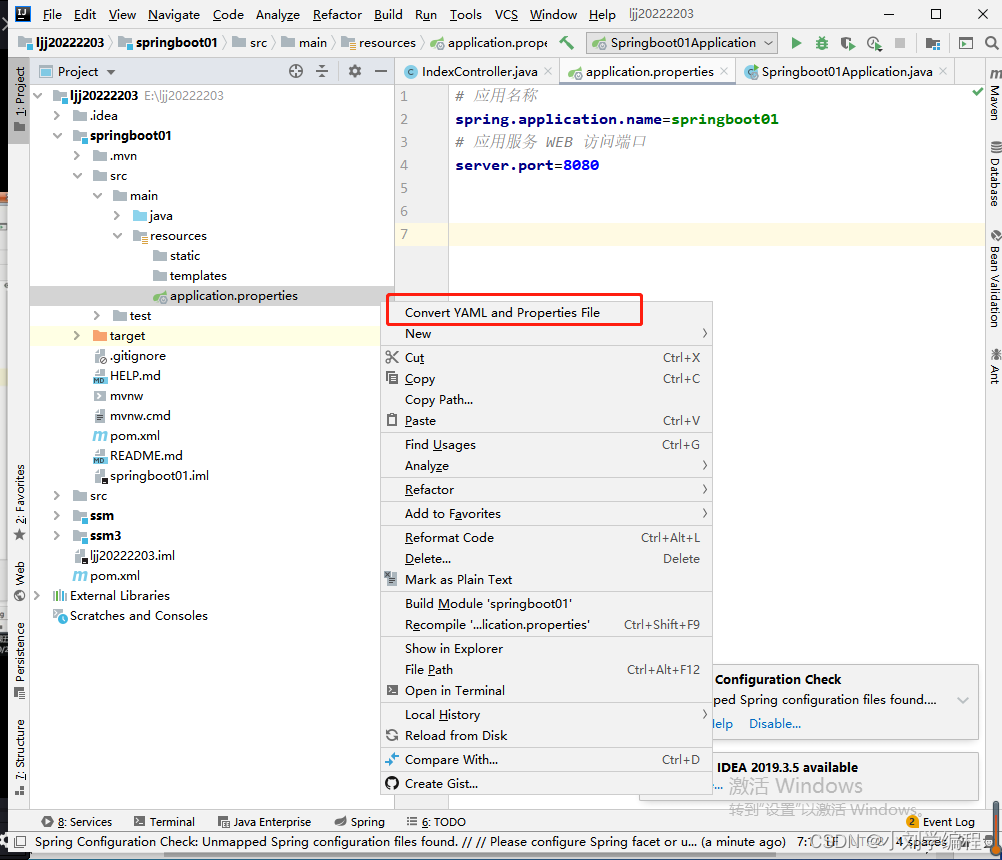Click the build project hammer icon

(566, 43)
